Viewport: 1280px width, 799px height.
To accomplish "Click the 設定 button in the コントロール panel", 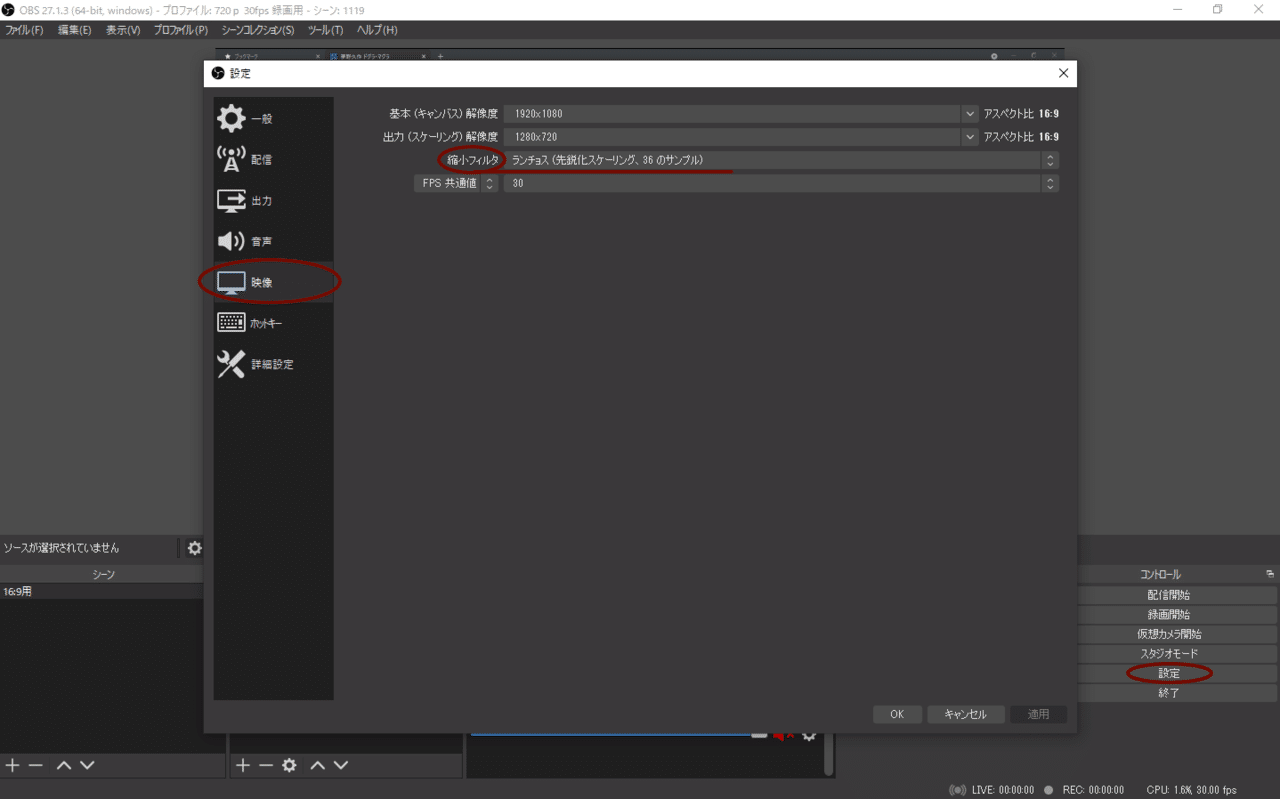I will point(1169,673).
